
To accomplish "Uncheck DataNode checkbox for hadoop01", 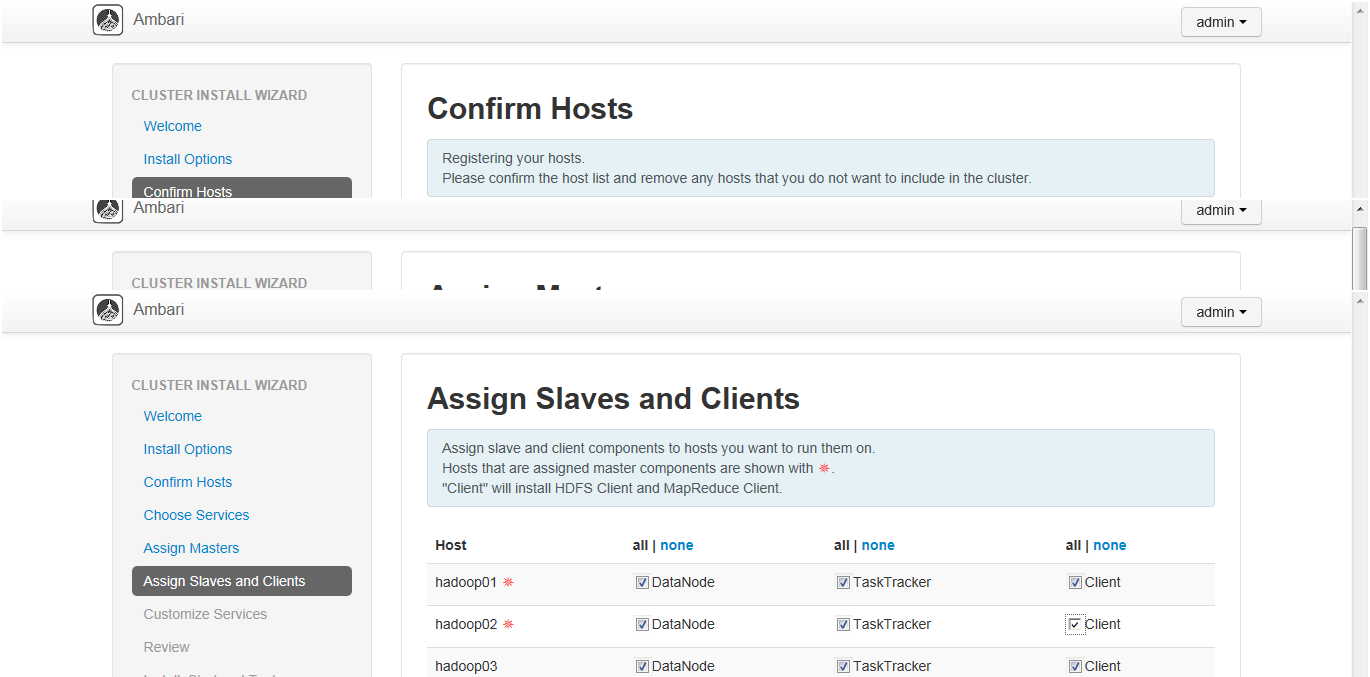I will click(642, 582).
